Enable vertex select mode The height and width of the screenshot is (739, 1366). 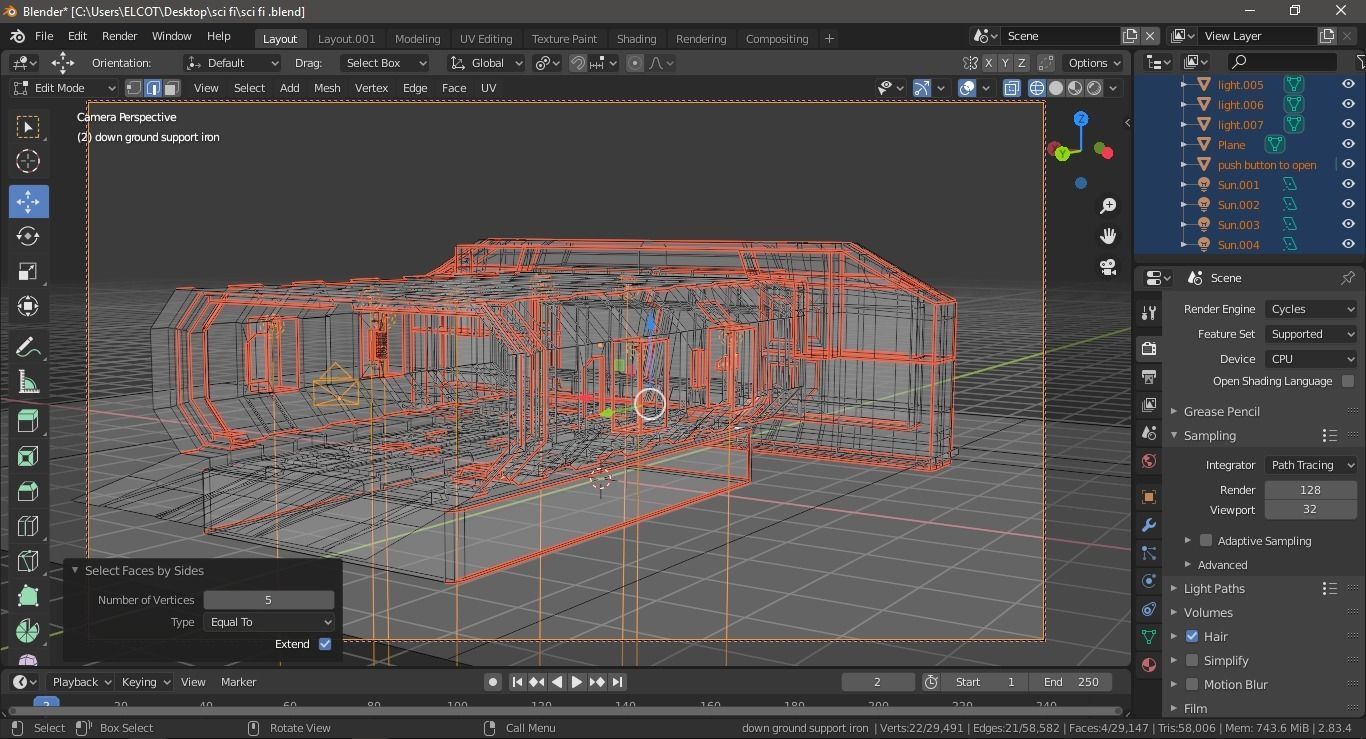[134, 88]
